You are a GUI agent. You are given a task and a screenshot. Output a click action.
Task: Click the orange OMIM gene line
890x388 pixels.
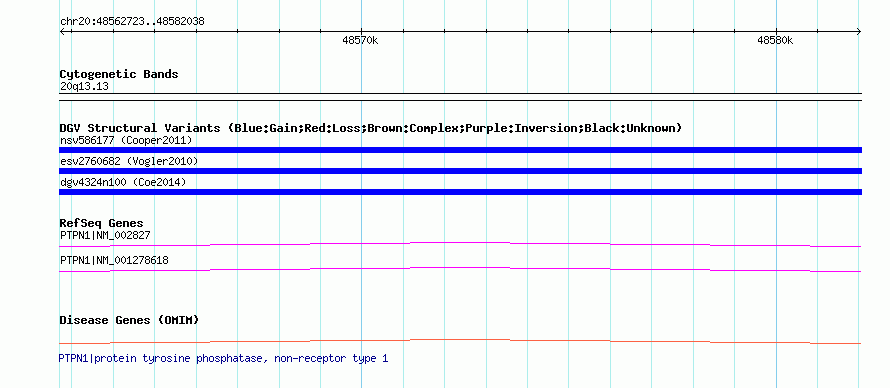click(x=460, y=341)
